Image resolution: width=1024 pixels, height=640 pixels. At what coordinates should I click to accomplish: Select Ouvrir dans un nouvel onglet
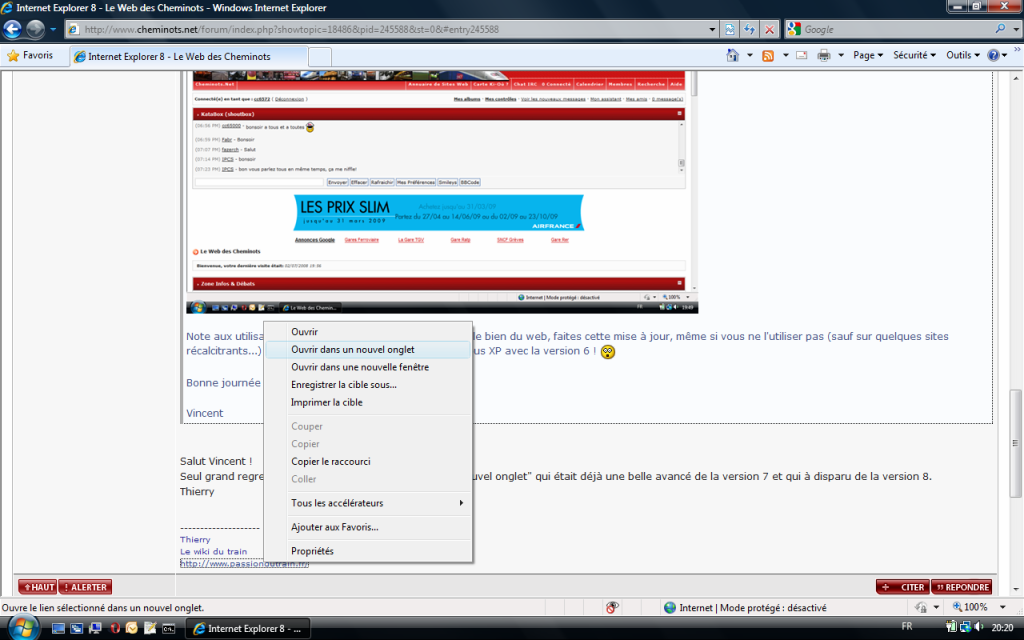coord(368,349)
